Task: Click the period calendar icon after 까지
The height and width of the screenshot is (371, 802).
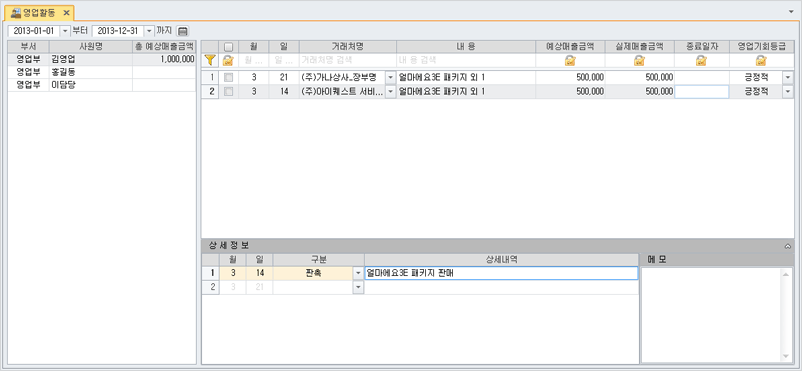Action: [x=183, y=31]
